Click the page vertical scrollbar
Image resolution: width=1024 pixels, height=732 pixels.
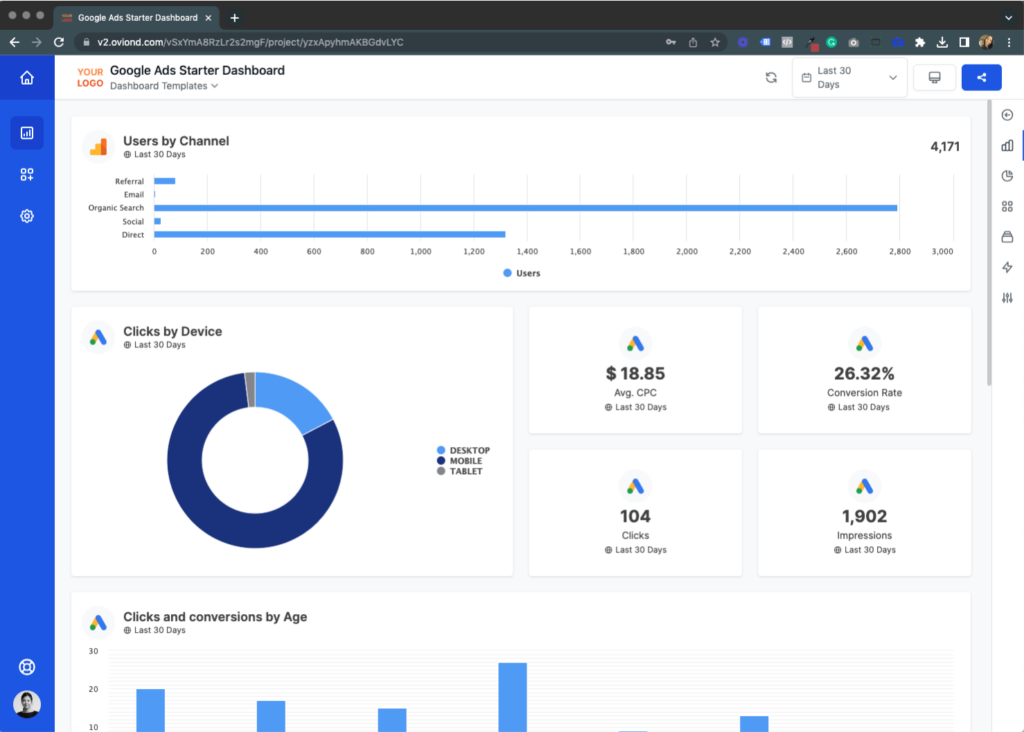989,243
